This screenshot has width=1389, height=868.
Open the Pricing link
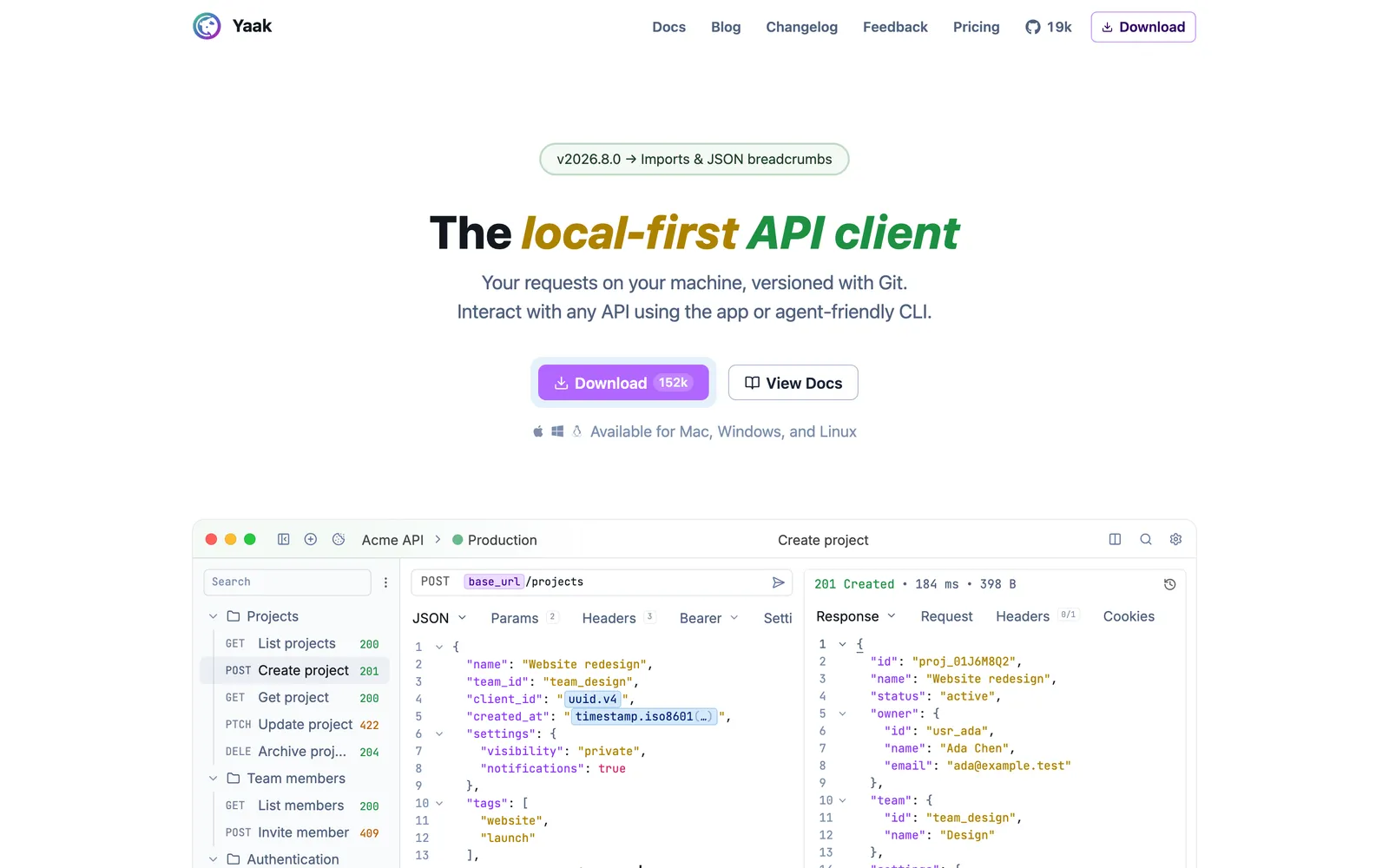click(x=976, y=27)
